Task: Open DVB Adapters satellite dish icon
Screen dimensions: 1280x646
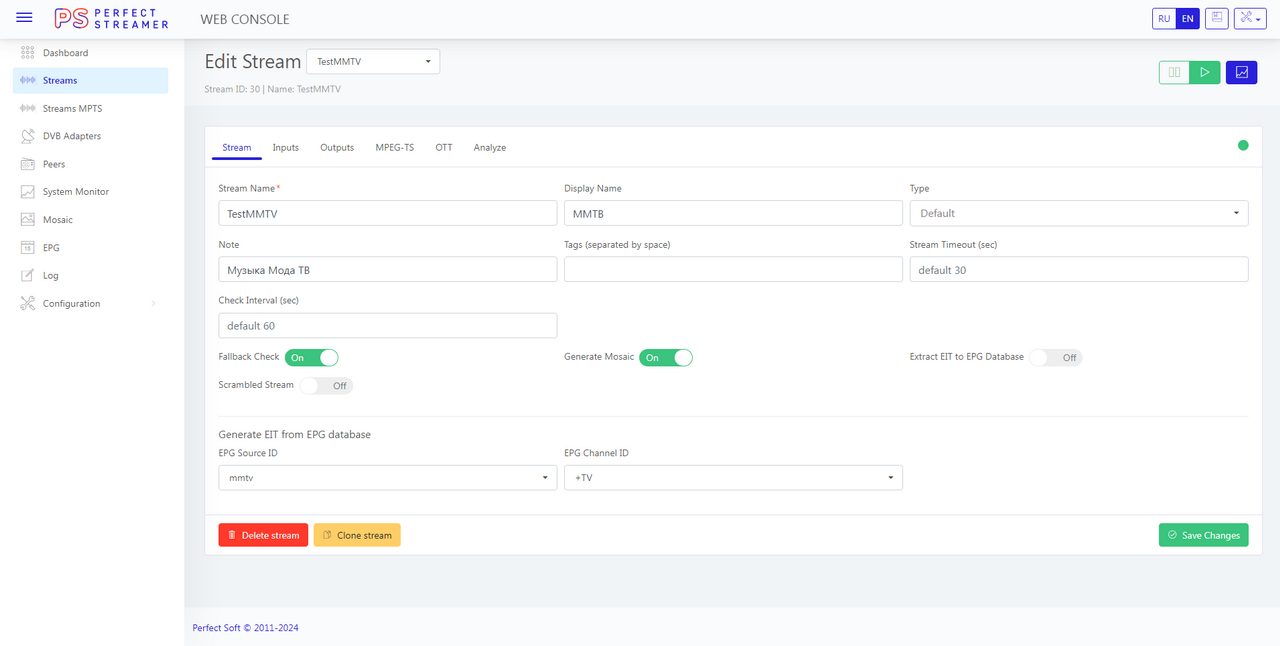Action: (x=27, y=136)
